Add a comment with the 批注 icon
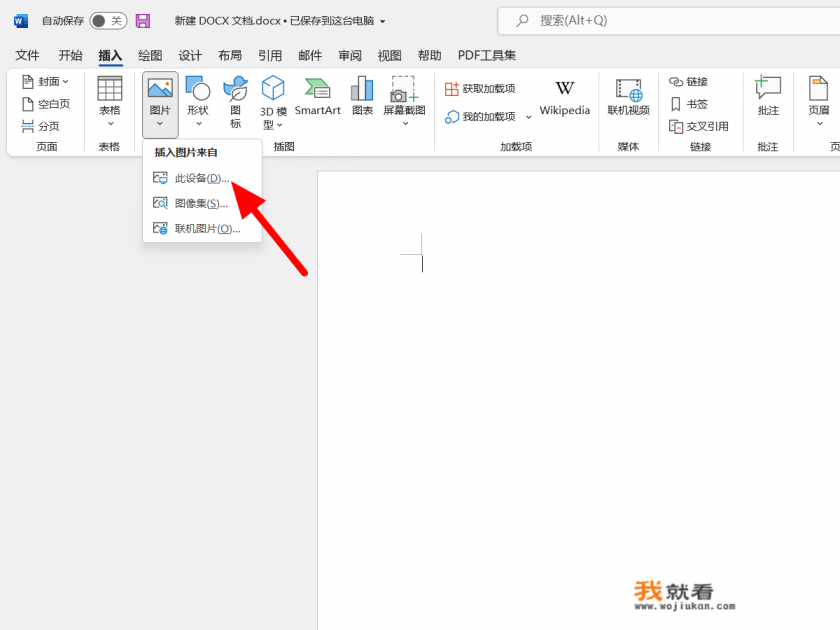 click(x=768, y=100)
